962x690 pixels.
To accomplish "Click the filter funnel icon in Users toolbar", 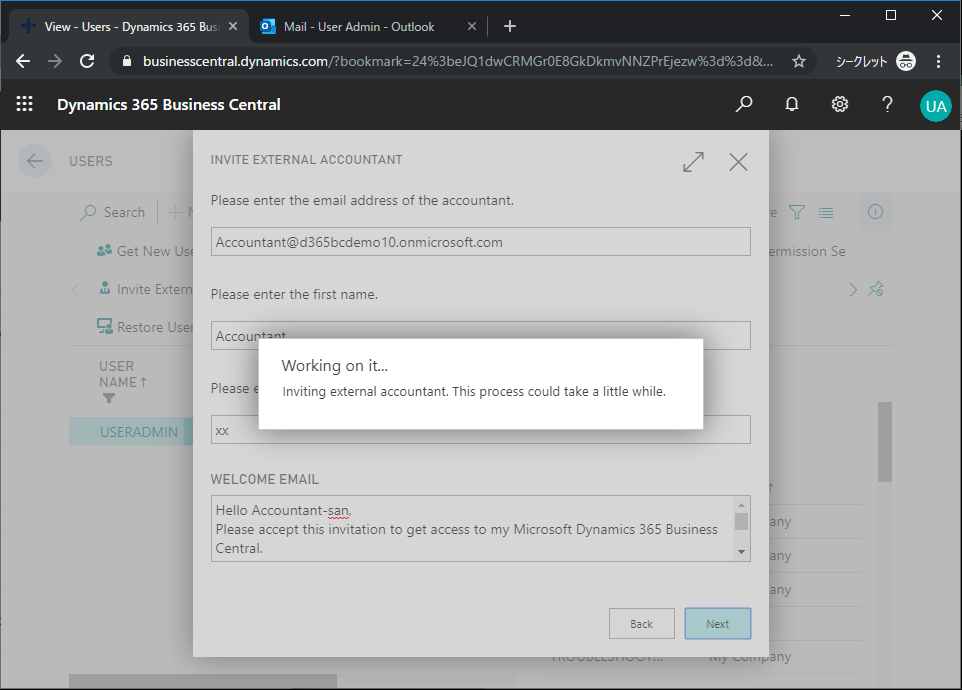I will 796,212.
